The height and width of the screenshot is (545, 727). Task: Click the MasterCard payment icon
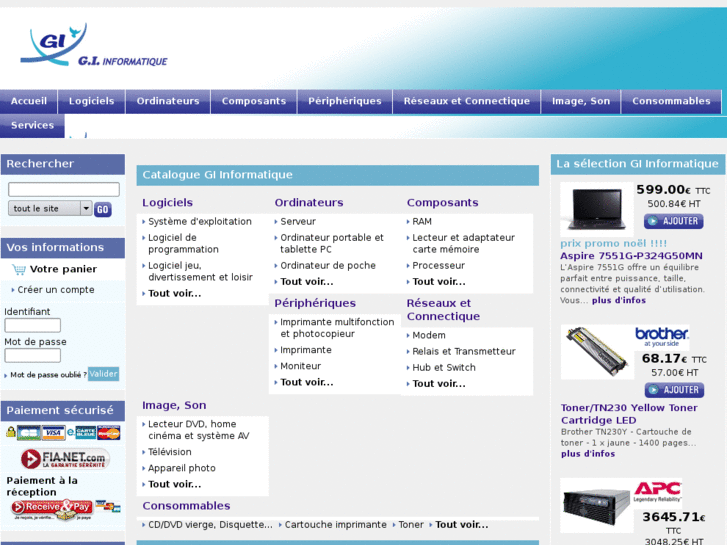[x=109, y=433]
